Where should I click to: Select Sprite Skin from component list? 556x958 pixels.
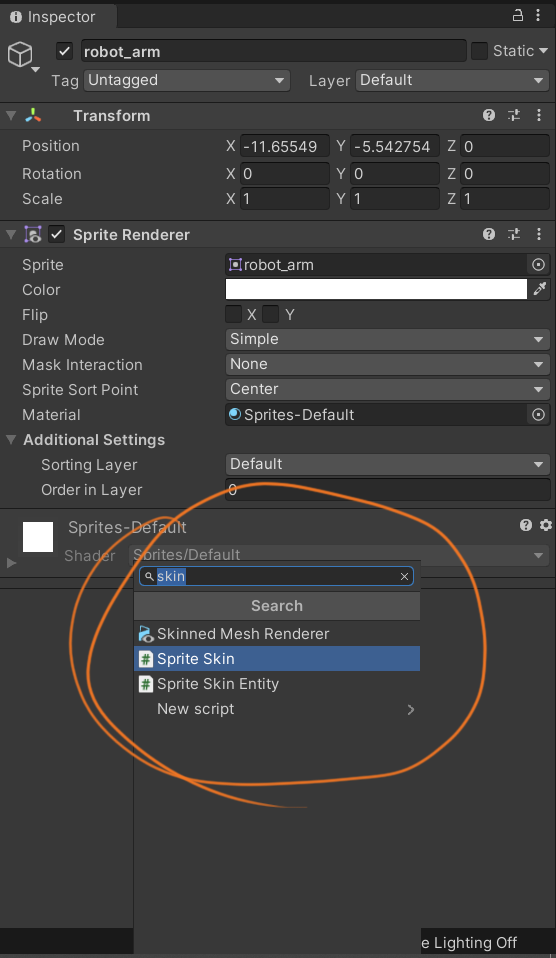pyautogui.click(x=277, y=659)
